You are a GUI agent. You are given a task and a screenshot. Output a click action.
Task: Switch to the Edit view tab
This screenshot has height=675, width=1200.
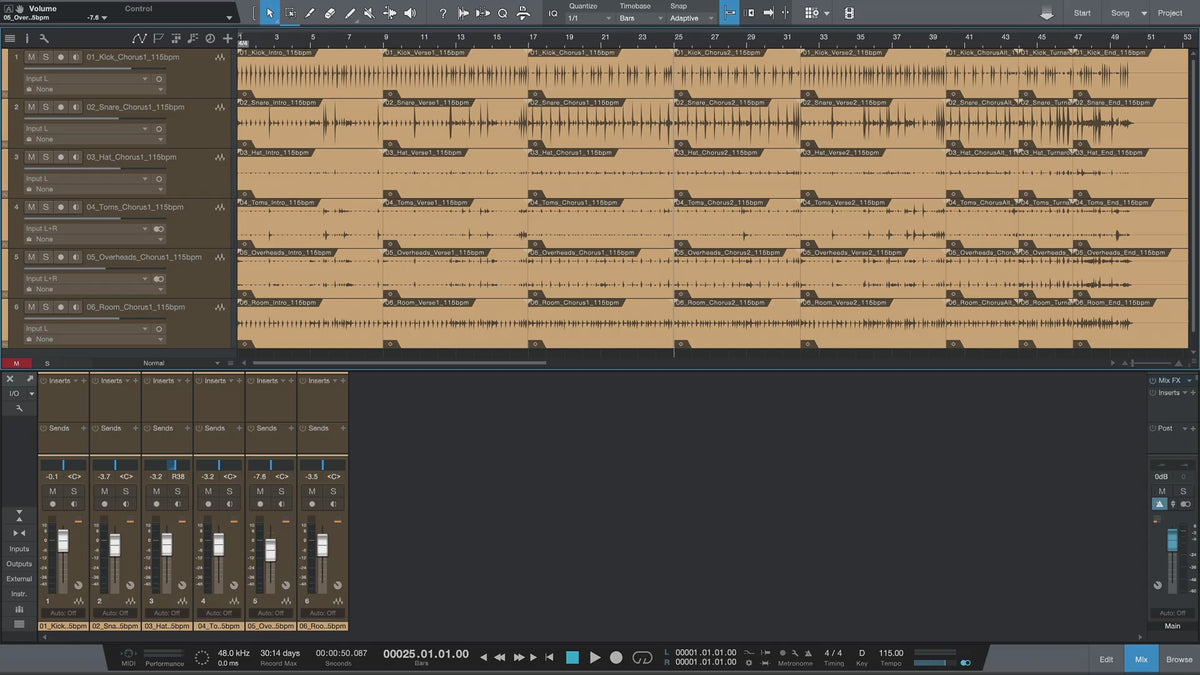(1106, 659)
